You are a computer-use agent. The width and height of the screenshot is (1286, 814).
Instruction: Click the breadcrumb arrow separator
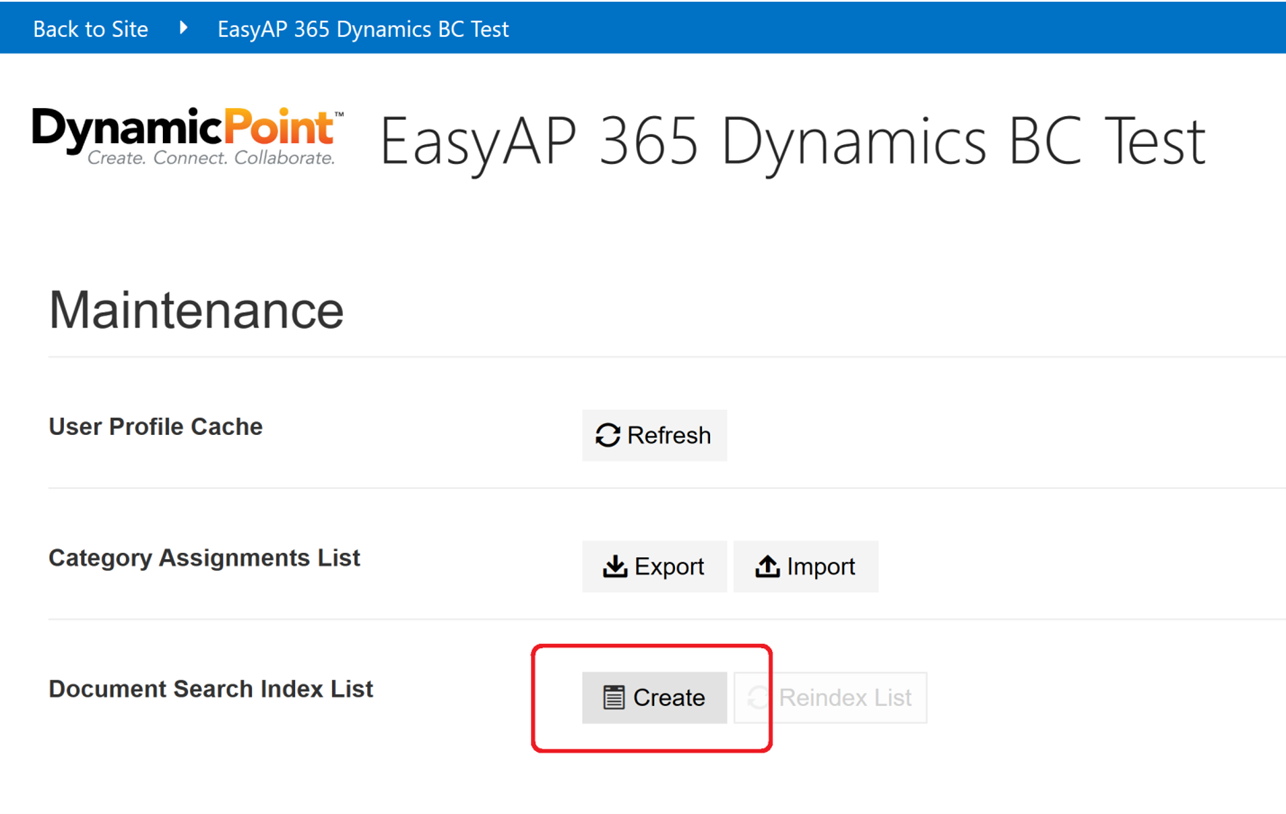183,28
